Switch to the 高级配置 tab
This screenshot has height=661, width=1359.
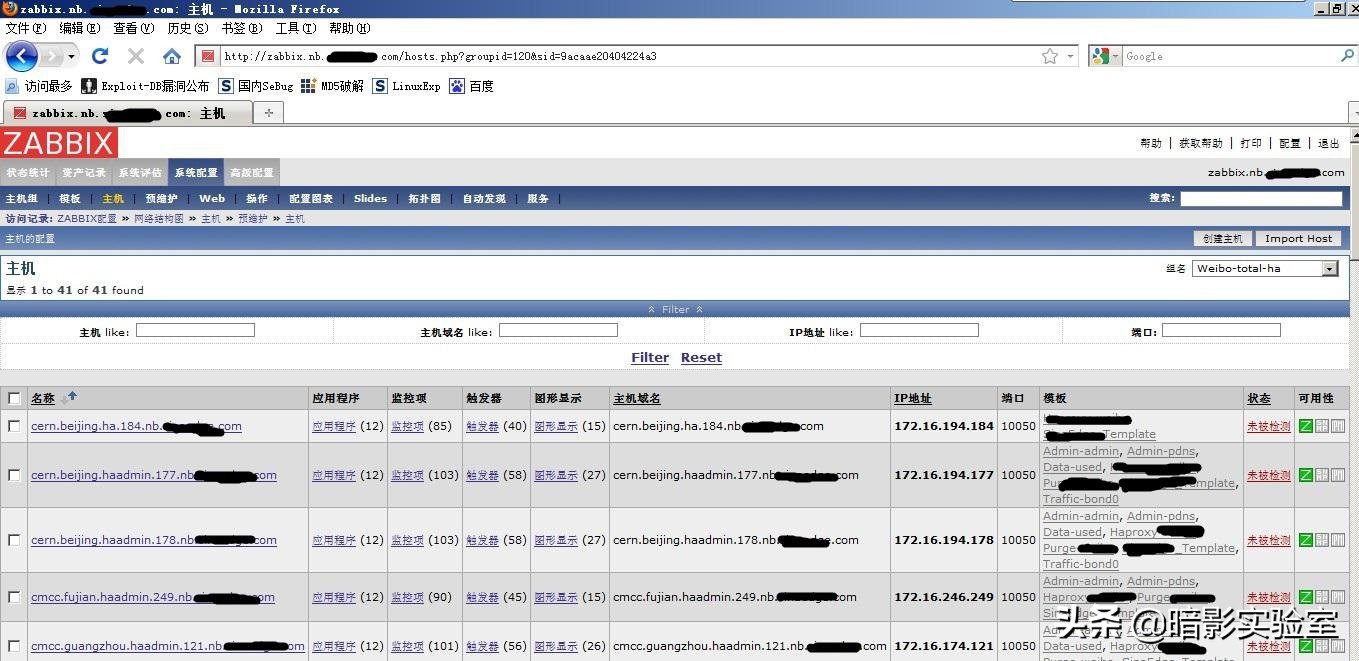click(x=252, y=172)
